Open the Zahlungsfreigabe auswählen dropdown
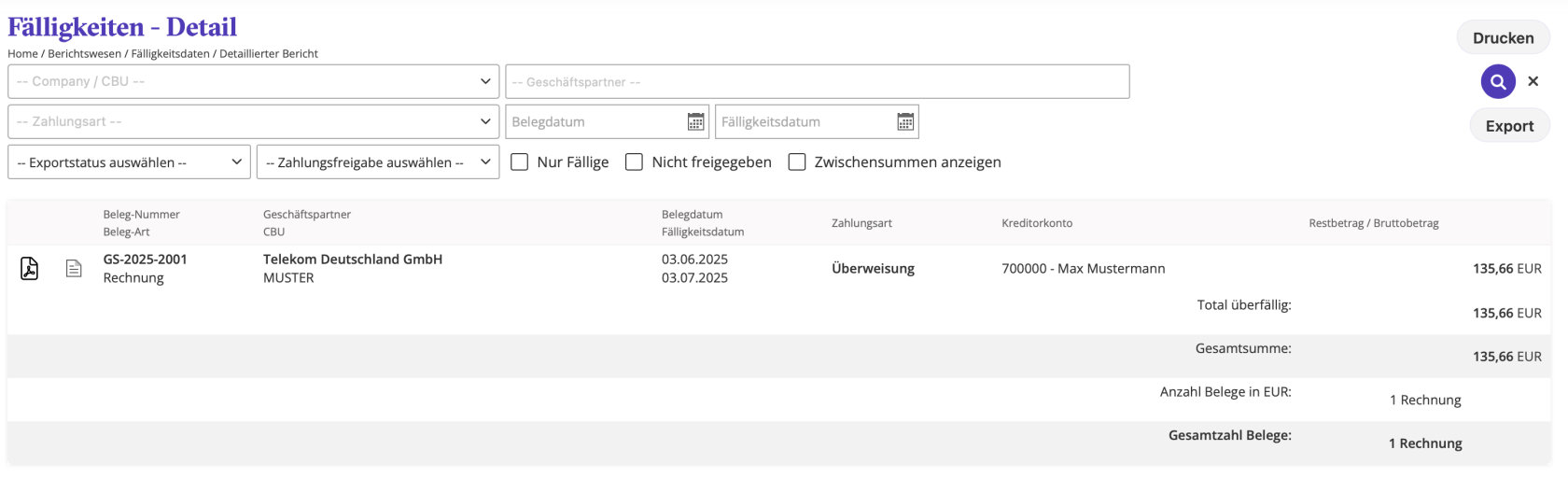1568x492 pixels. [377, 162]
